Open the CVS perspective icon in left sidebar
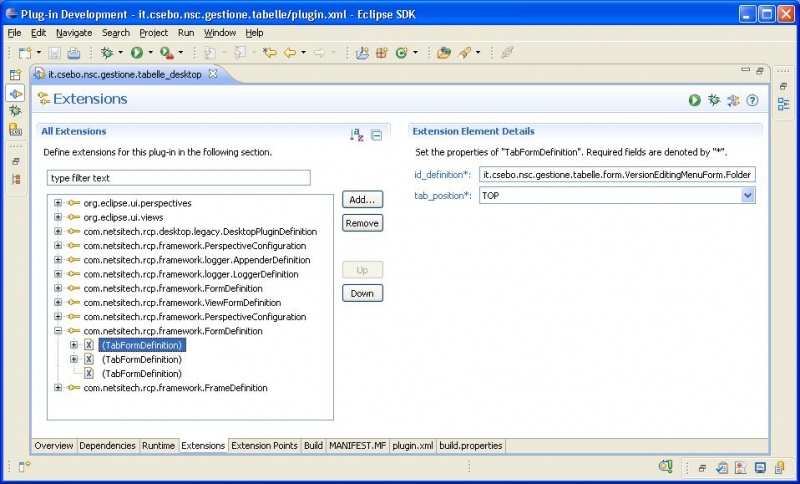Screen dimensions: 800x484 coord(15,130)
